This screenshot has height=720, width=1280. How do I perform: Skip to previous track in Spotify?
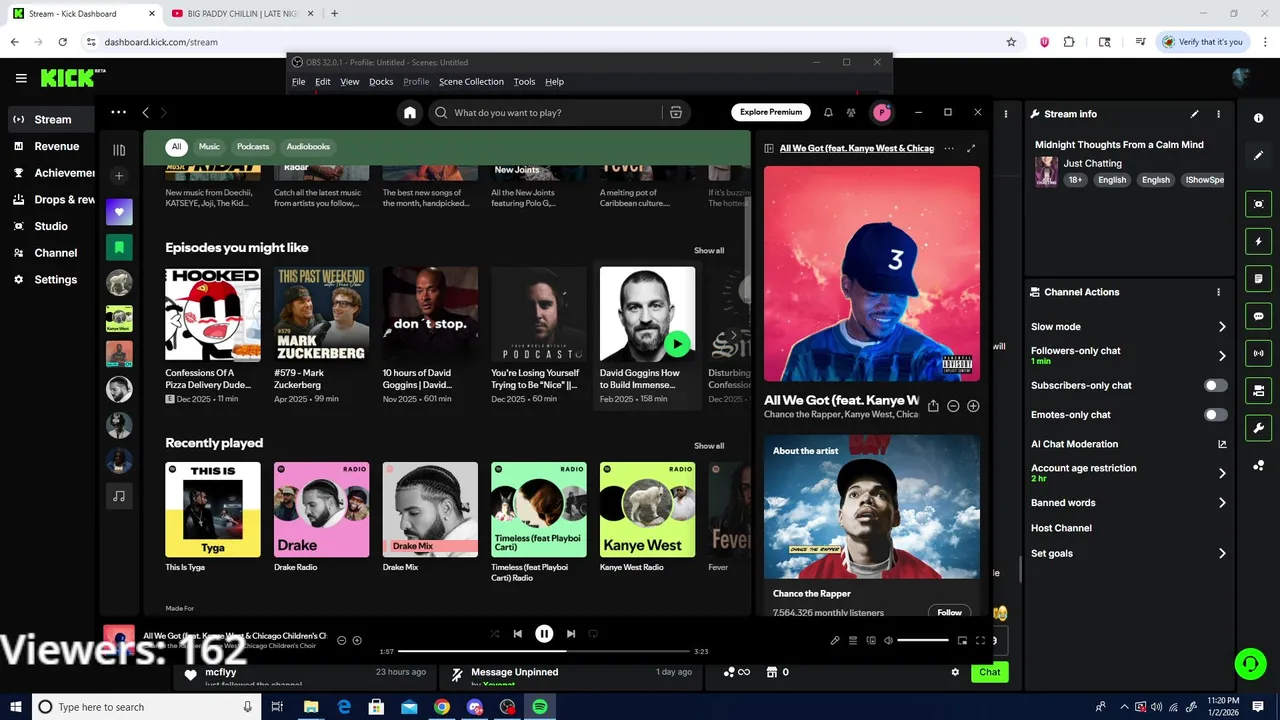tap(518, 634)
